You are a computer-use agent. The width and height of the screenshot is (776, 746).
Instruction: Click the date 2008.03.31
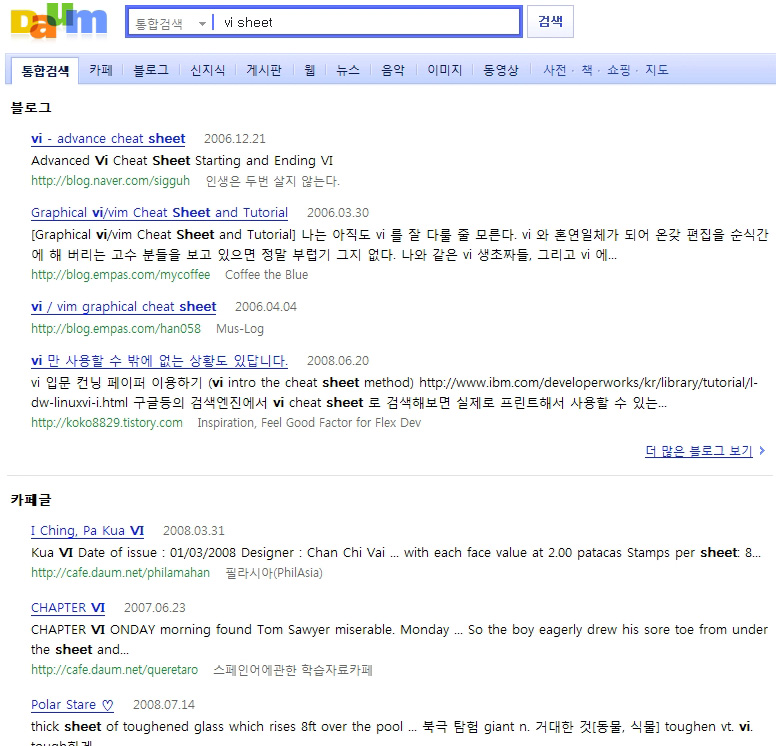(194, 531)
